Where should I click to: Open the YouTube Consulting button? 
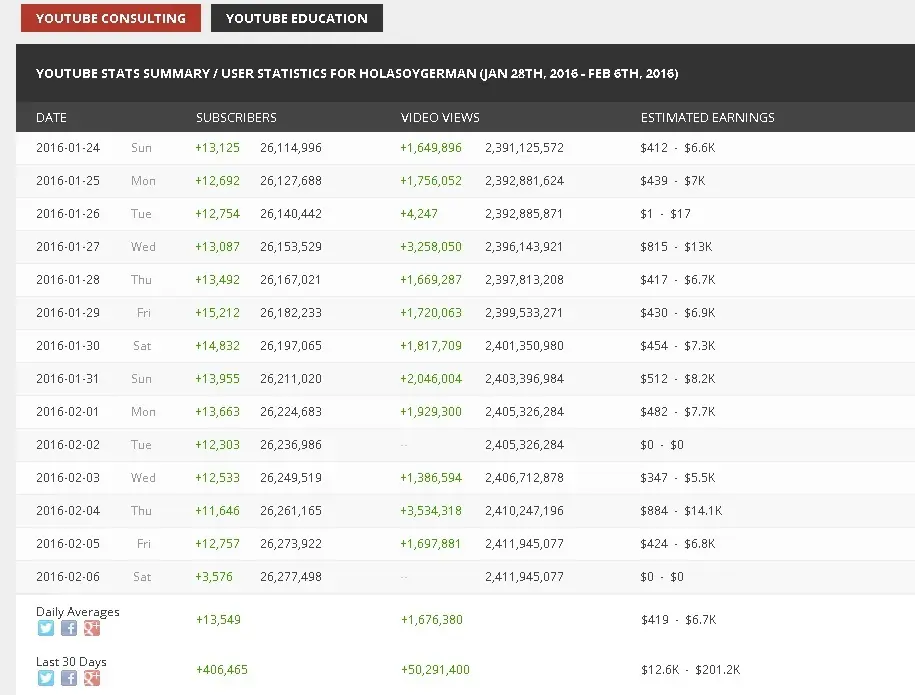[111, 18]
